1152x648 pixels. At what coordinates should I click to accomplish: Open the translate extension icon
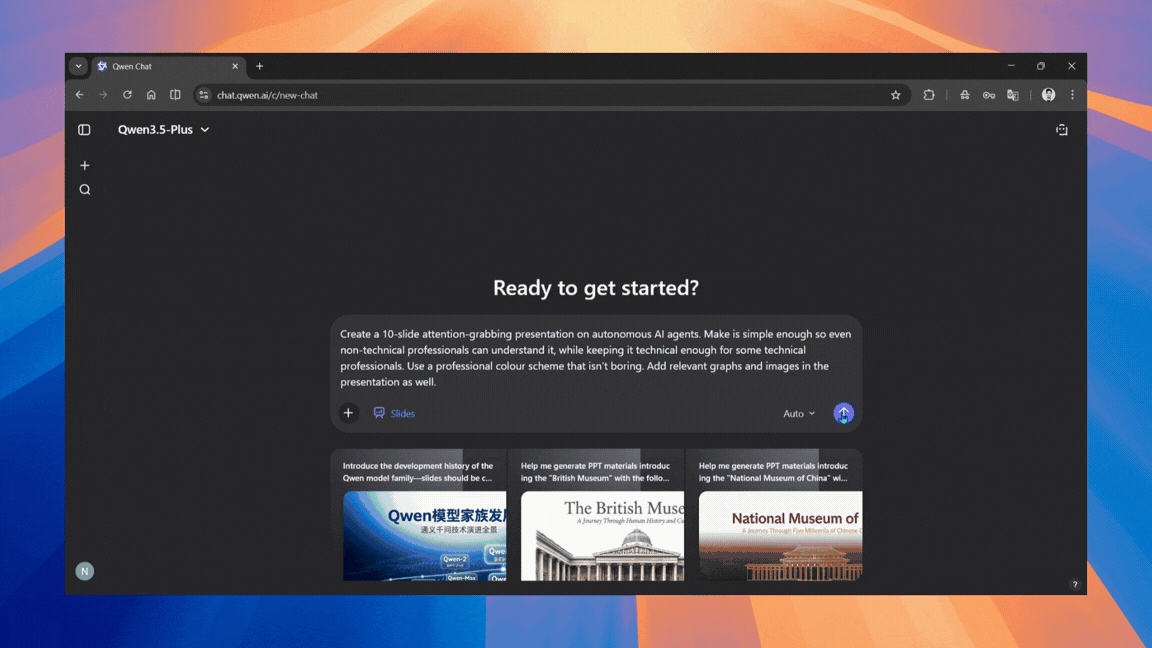click(x=1013, y=95)
